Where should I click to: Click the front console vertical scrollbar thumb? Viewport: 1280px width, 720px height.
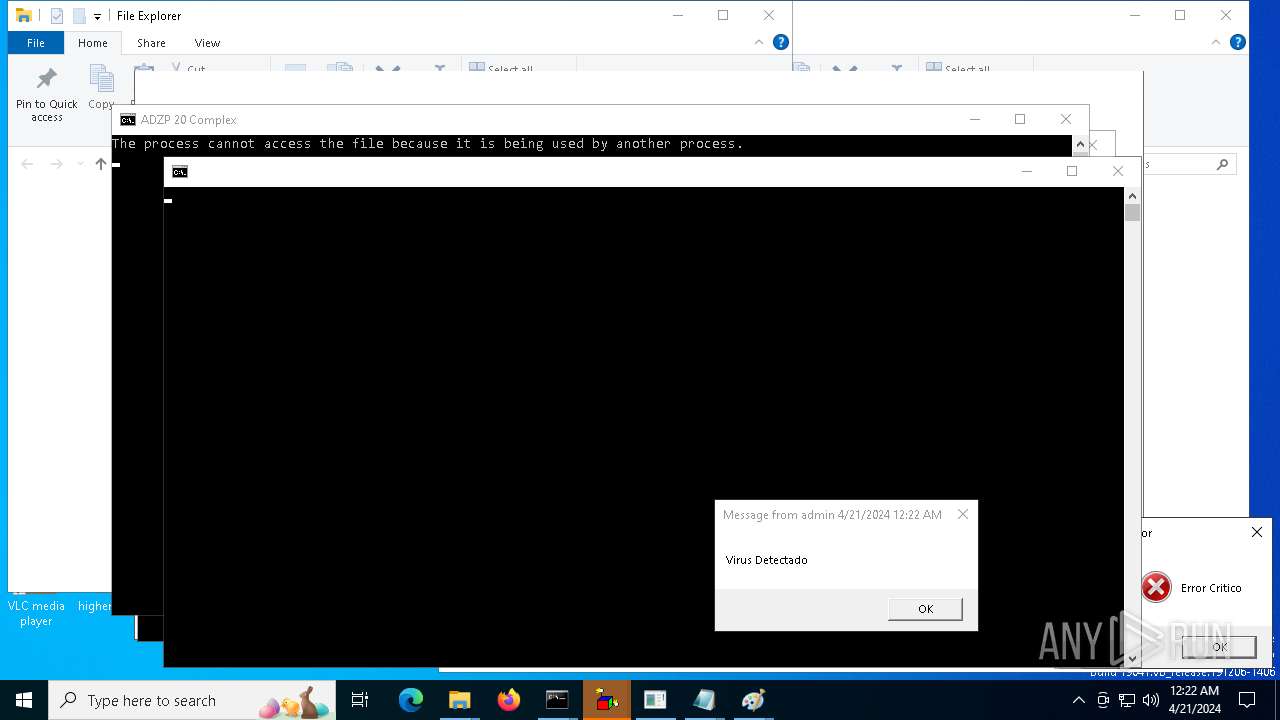pos(1132,212)
